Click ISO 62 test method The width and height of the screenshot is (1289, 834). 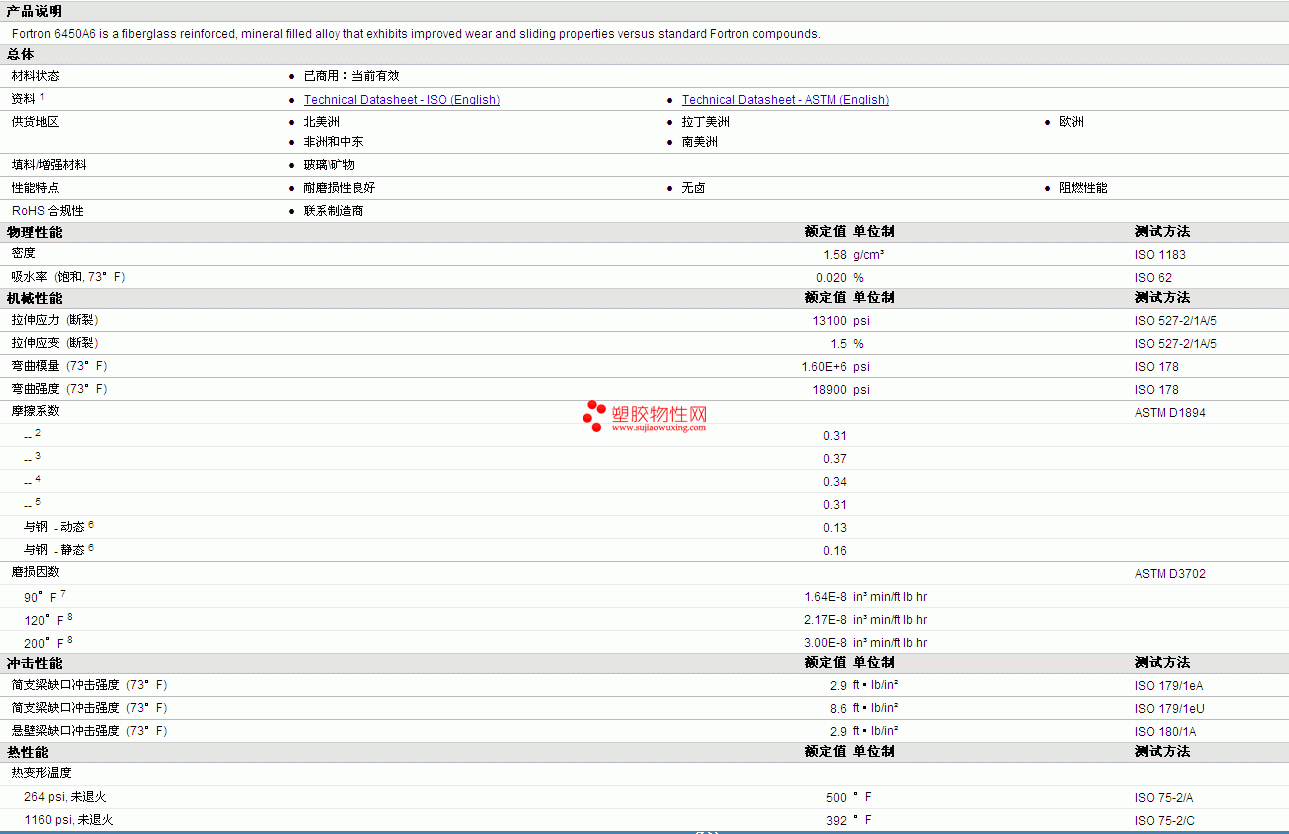[x=1153, y=278]
